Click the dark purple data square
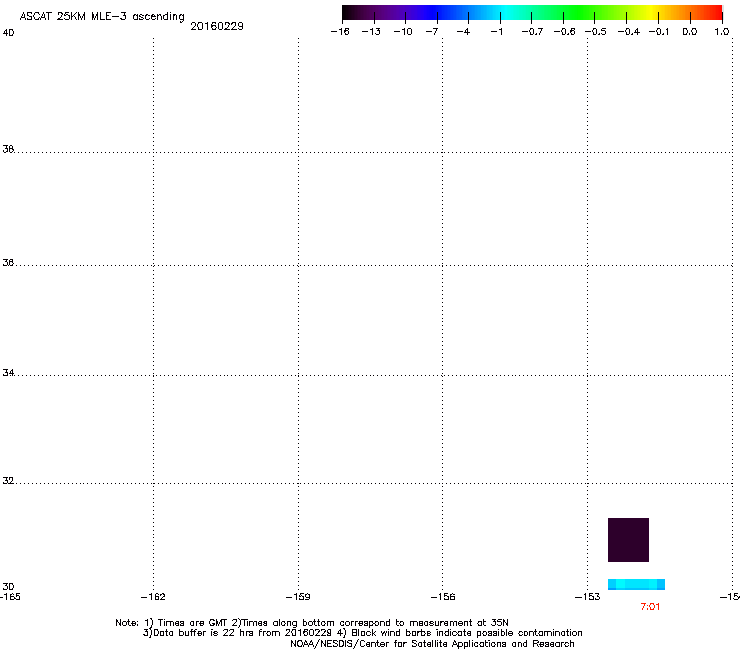 628,540
